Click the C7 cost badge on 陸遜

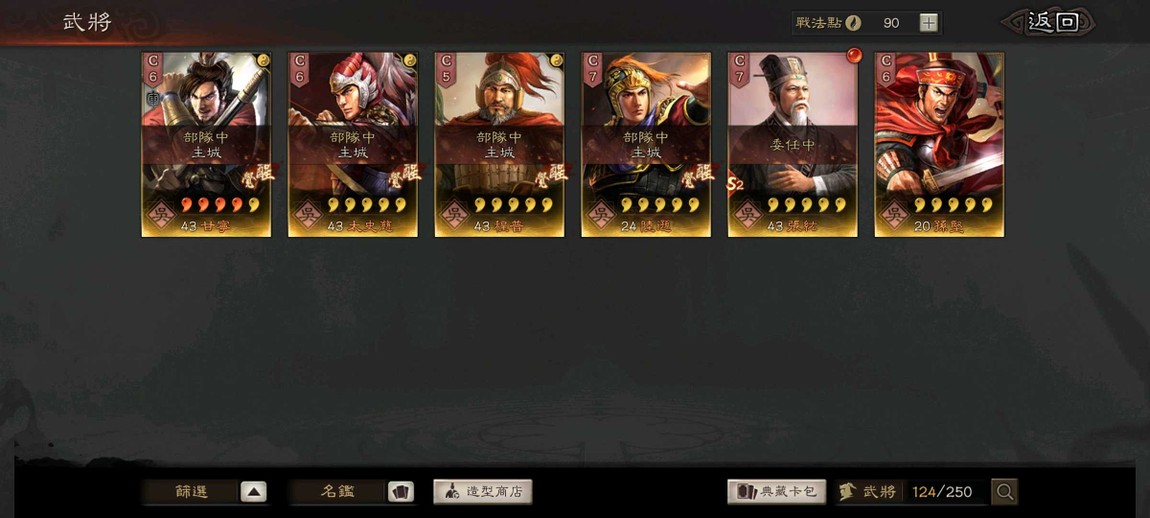[593, 69]
